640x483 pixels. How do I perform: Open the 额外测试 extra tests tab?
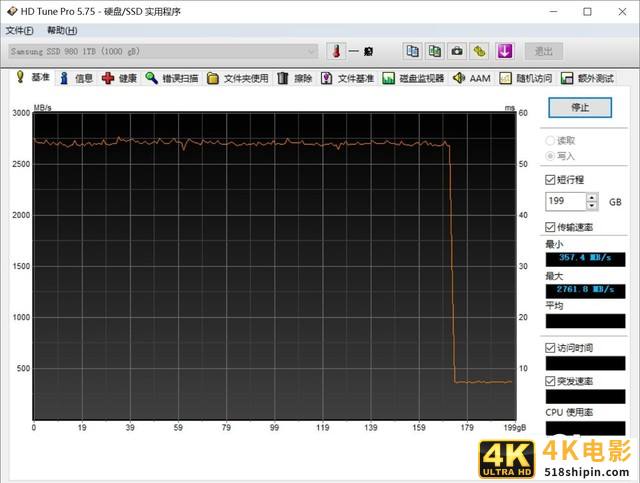coord(588,78)
